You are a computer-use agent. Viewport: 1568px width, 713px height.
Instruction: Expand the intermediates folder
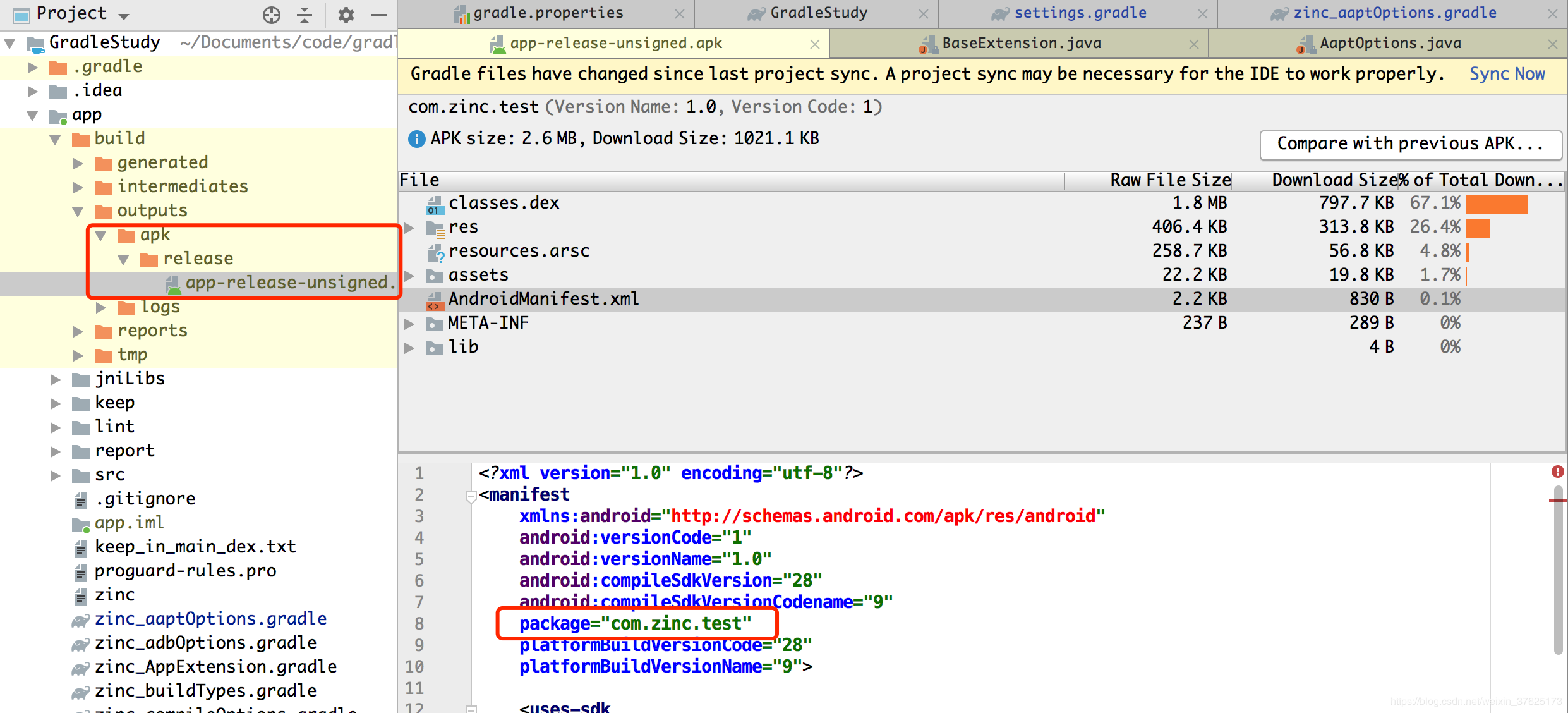click(78, 188)
